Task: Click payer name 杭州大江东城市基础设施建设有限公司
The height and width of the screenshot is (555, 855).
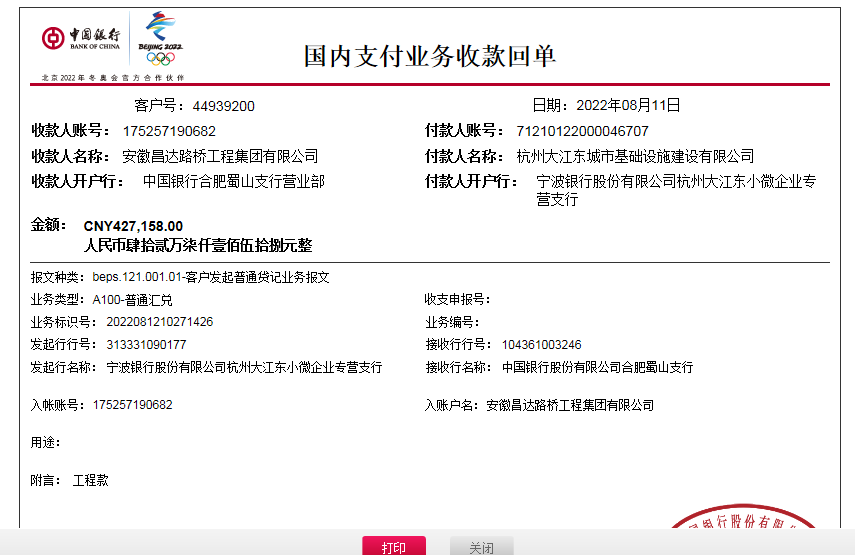Action: click(635, 156)
